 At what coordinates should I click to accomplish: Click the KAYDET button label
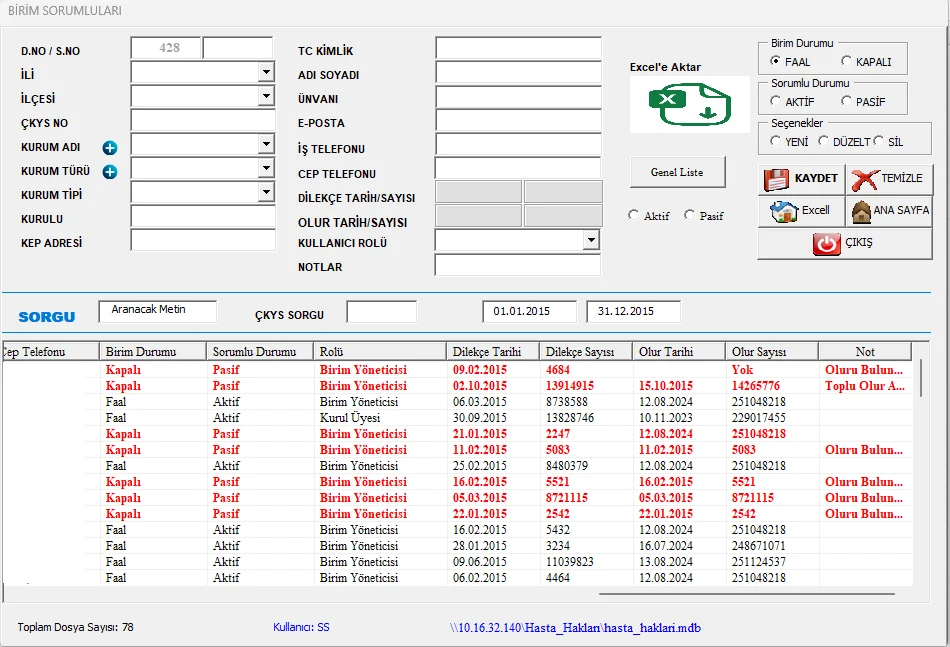[815, 178]
